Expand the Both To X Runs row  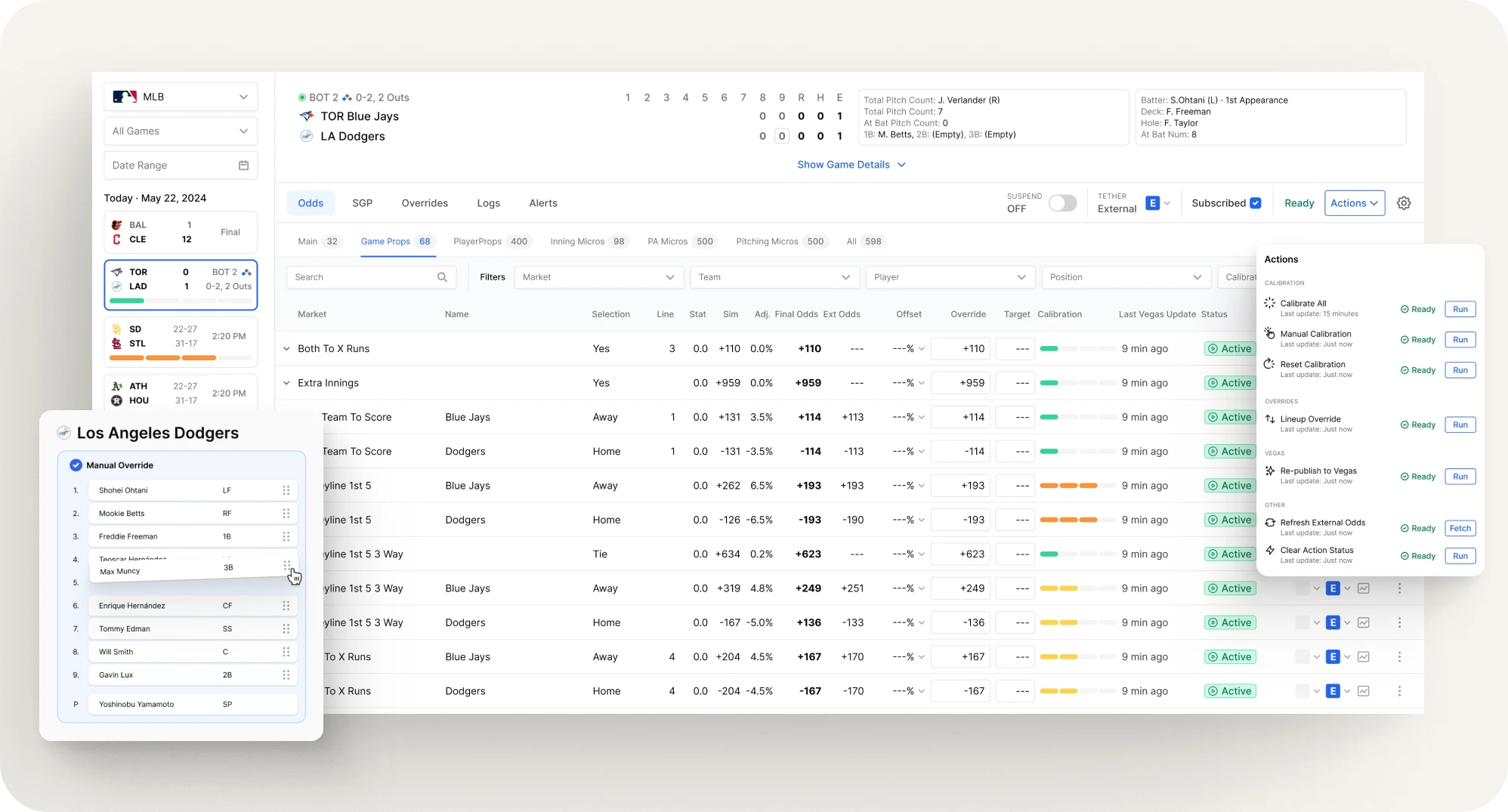[x=286, y=349]
